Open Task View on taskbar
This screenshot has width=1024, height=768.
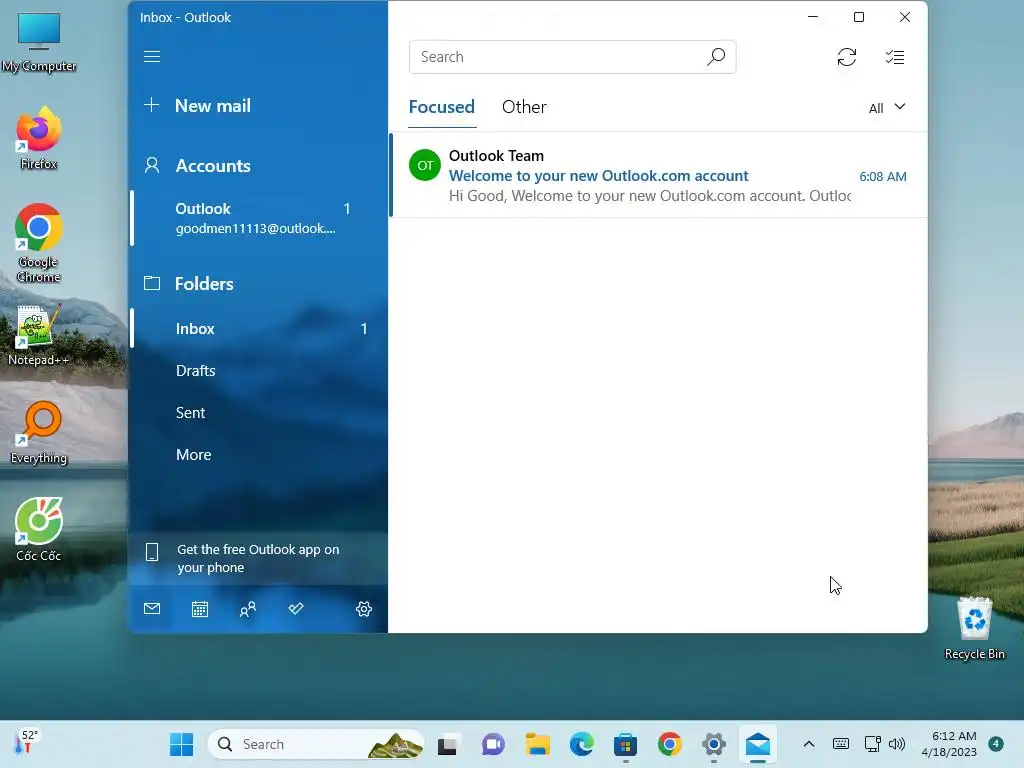447,744
